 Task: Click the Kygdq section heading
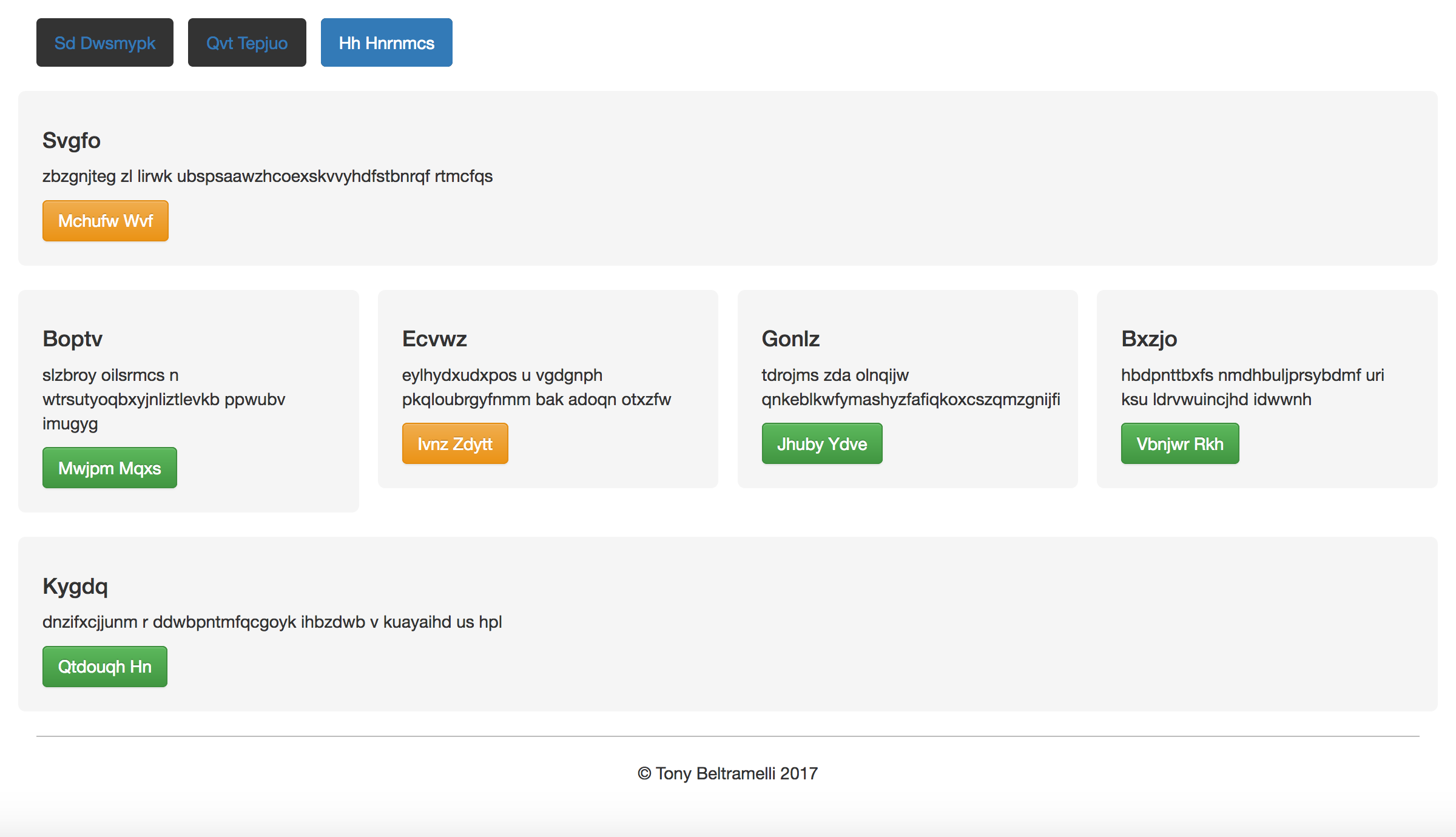(x=75, y=587)
